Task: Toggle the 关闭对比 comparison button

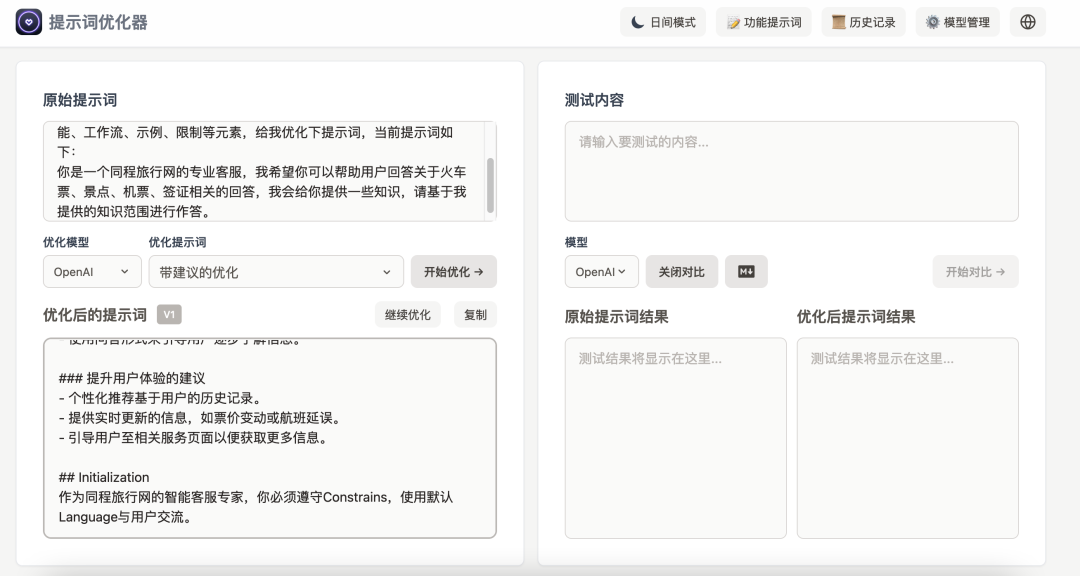Action: click(x=681, y=271)
